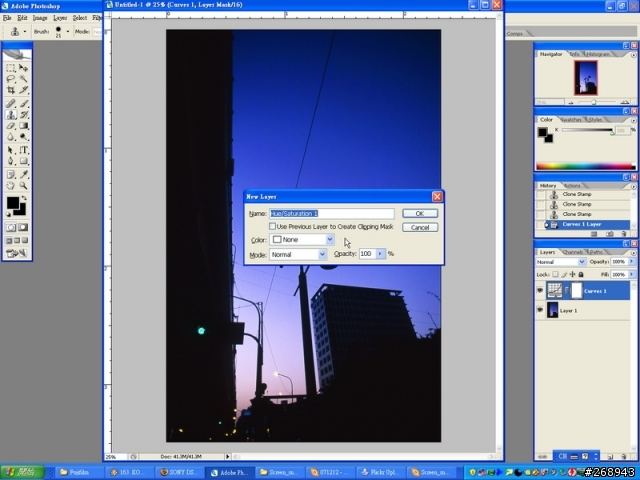Swap foreground and background colors icon
This screenshot has height=480, width=640.
[24, 198]
